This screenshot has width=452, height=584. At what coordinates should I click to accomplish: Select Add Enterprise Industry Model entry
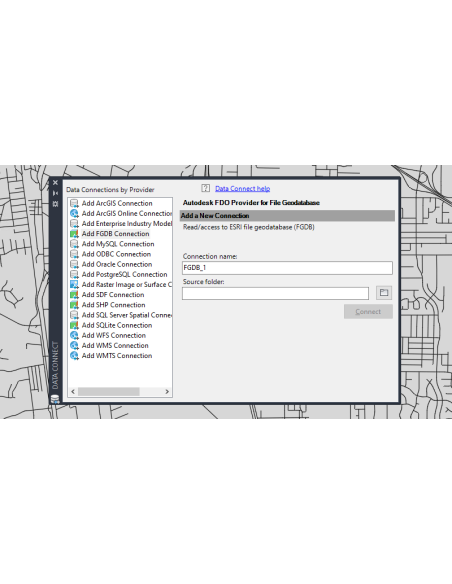pos(127,223)
